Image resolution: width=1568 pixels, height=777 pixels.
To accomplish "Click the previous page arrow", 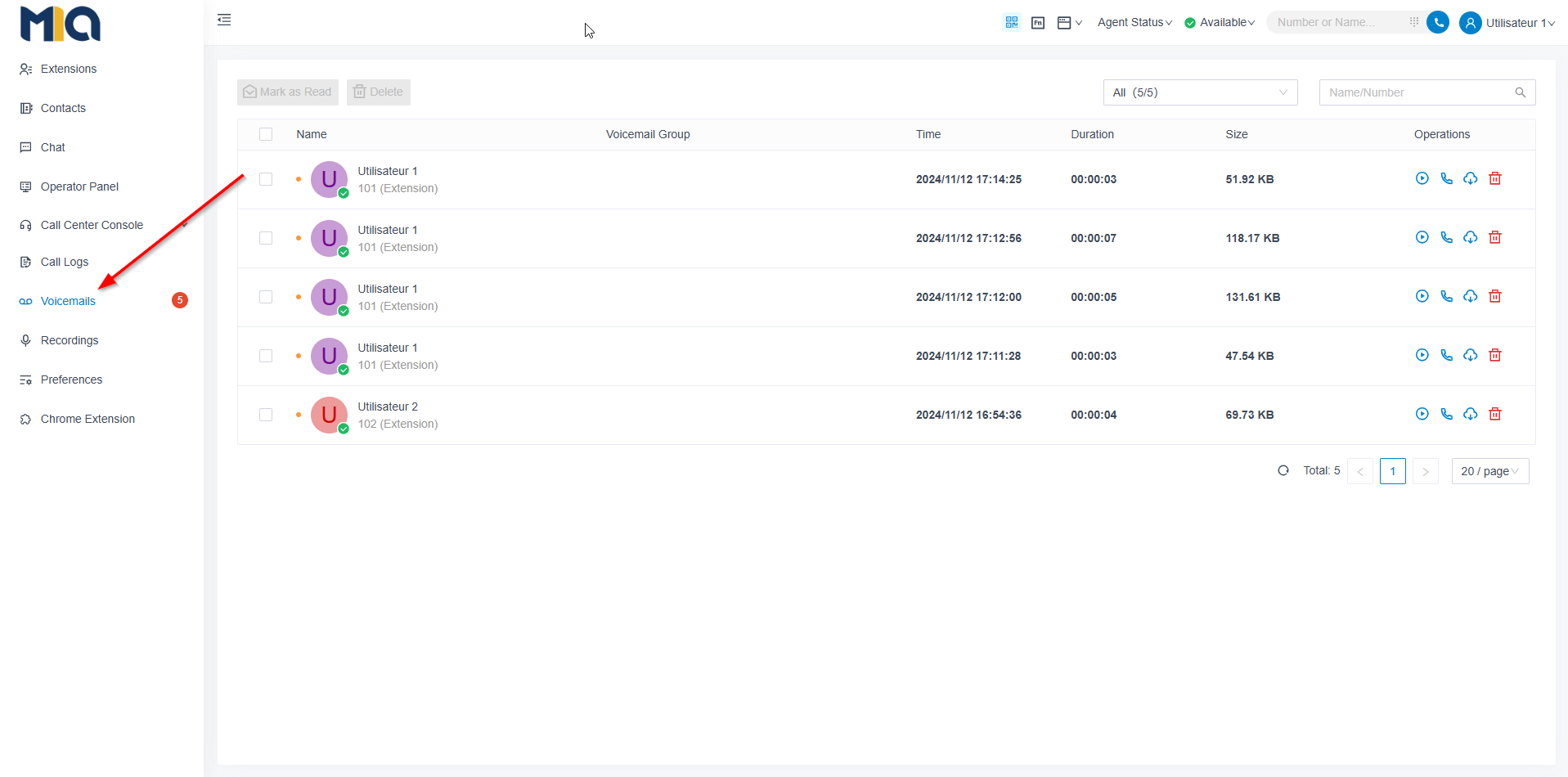I will (x=1360, y=471).
